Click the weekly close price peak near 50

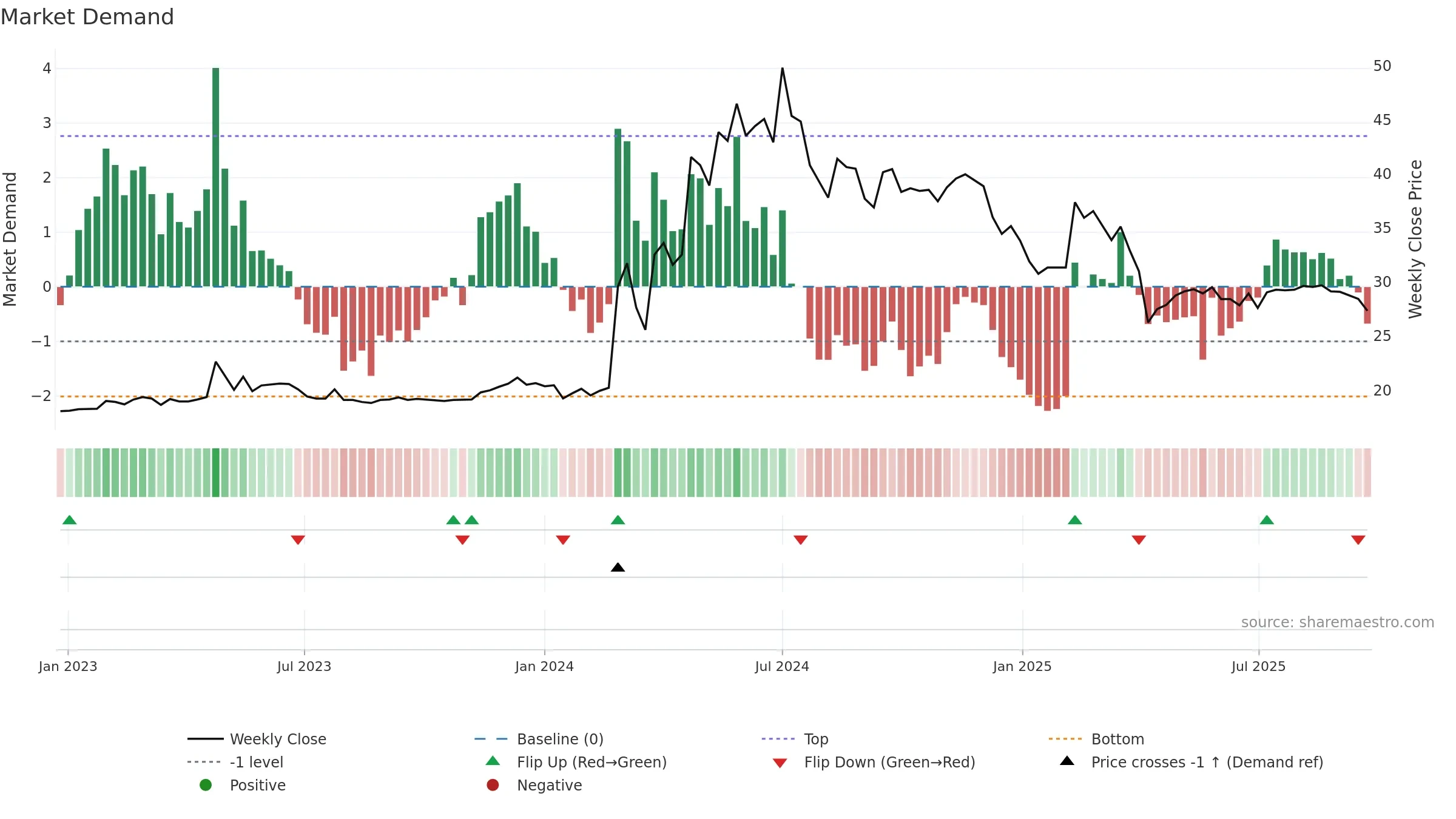point(782,69)
